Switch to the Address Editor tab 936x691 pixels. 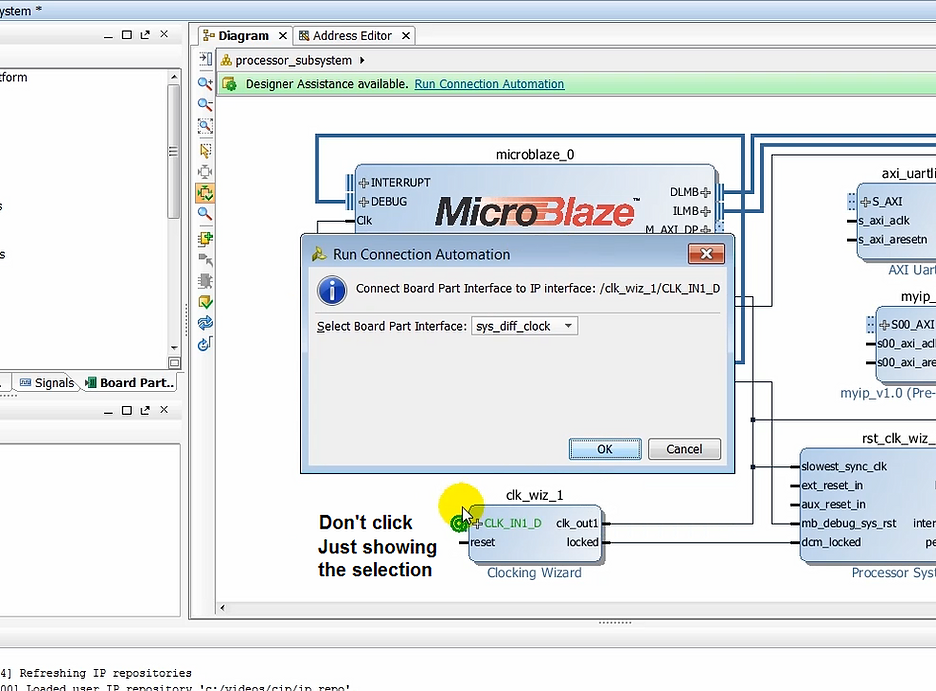352,36
